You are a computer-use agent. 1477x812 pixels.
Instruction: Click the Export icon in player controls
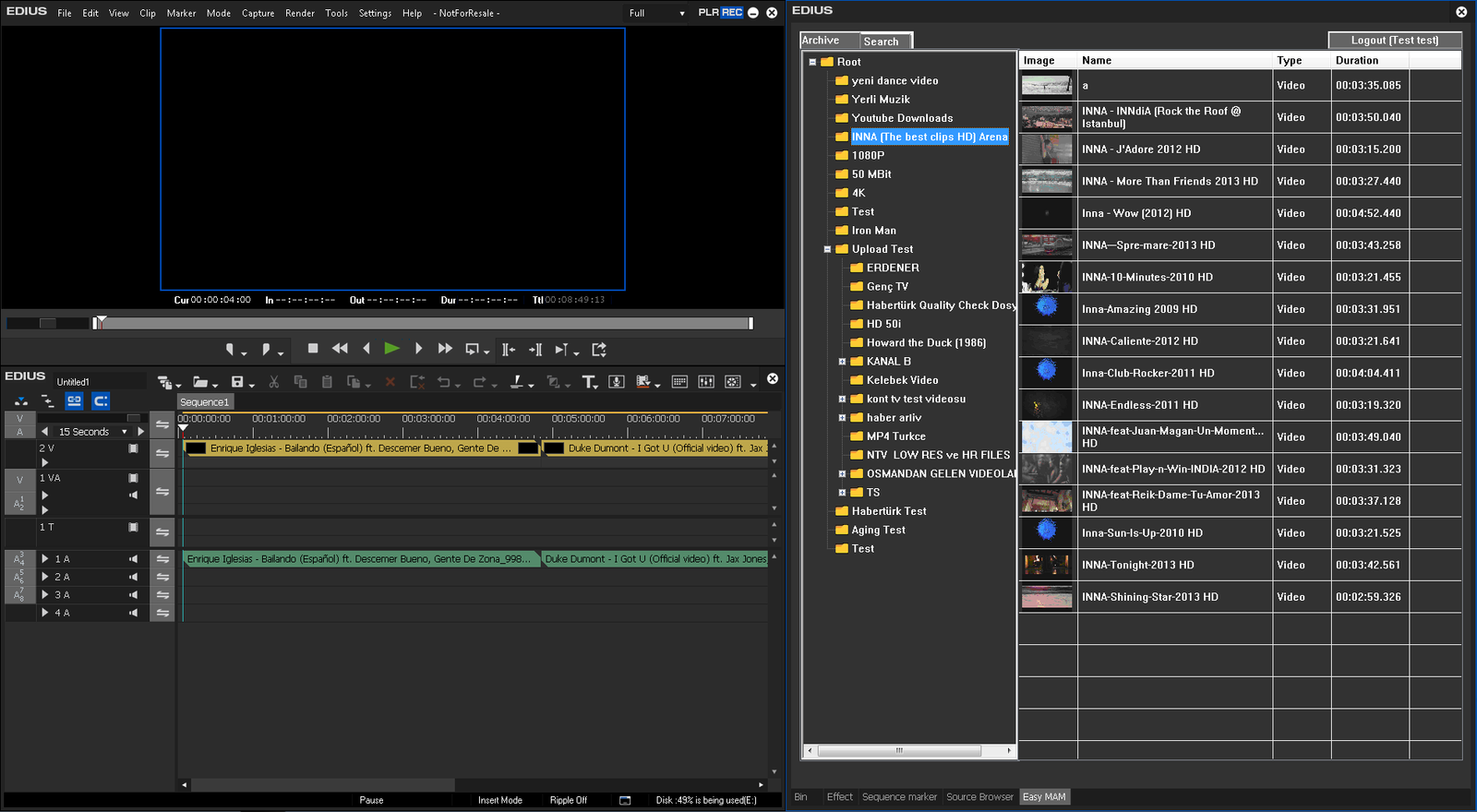coord(599,350)
